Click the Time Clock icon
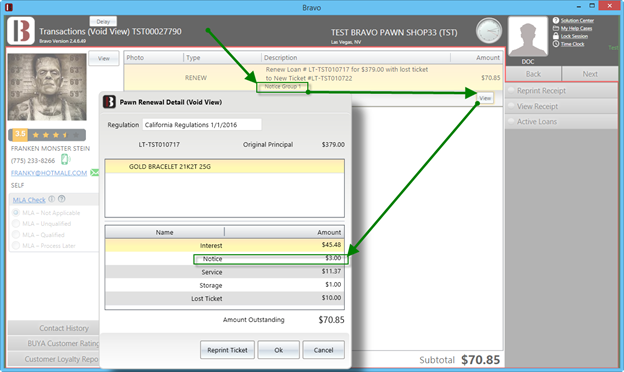This screenshot has width=624, height=372. [x=556, y=44]
